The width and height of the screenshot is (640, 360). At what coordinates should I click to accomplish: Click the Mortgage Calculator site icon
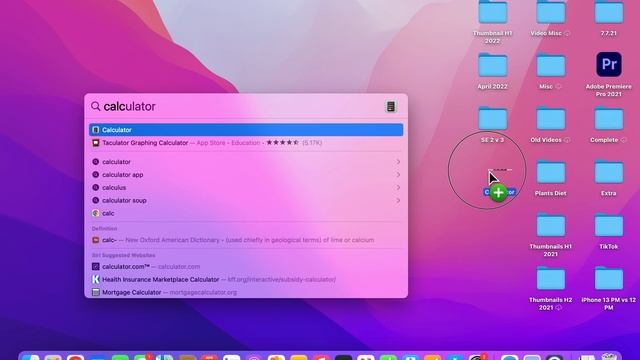tap(96, 292)
